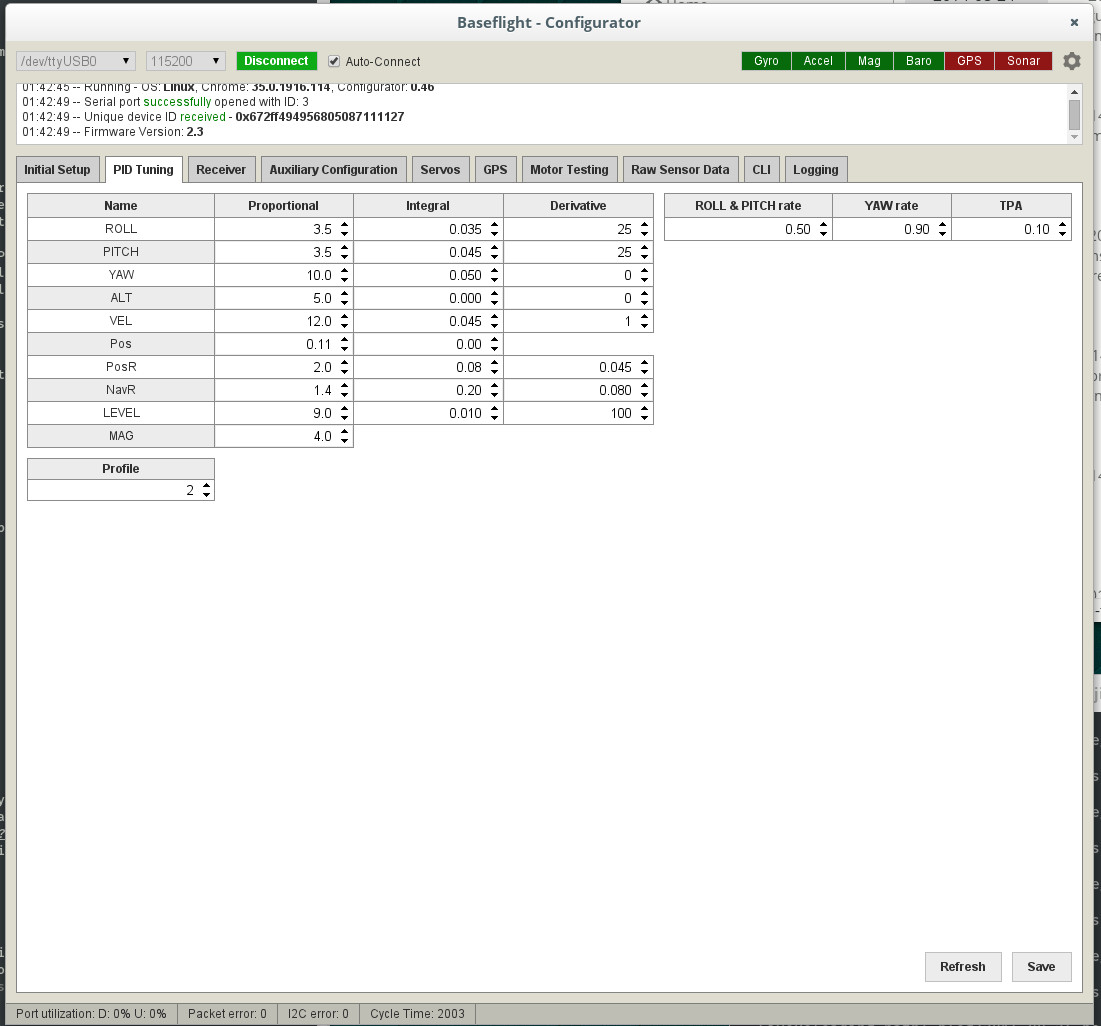
Task: Open the /dev/ttyUSB0 port dropdown
Action: (x=76, y=61)
